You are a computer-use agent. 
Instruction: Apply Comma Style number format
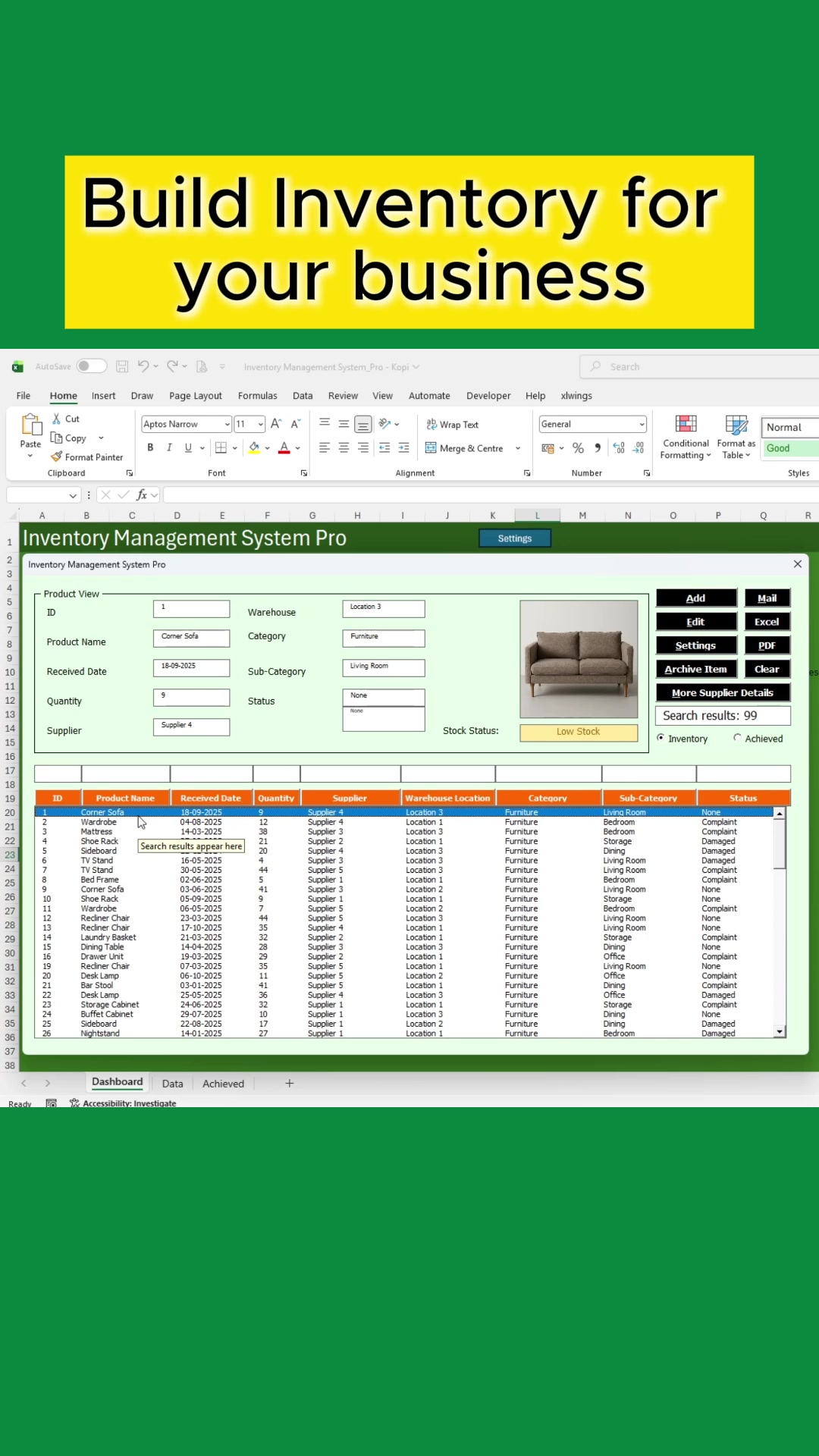[x=598, y=448]
